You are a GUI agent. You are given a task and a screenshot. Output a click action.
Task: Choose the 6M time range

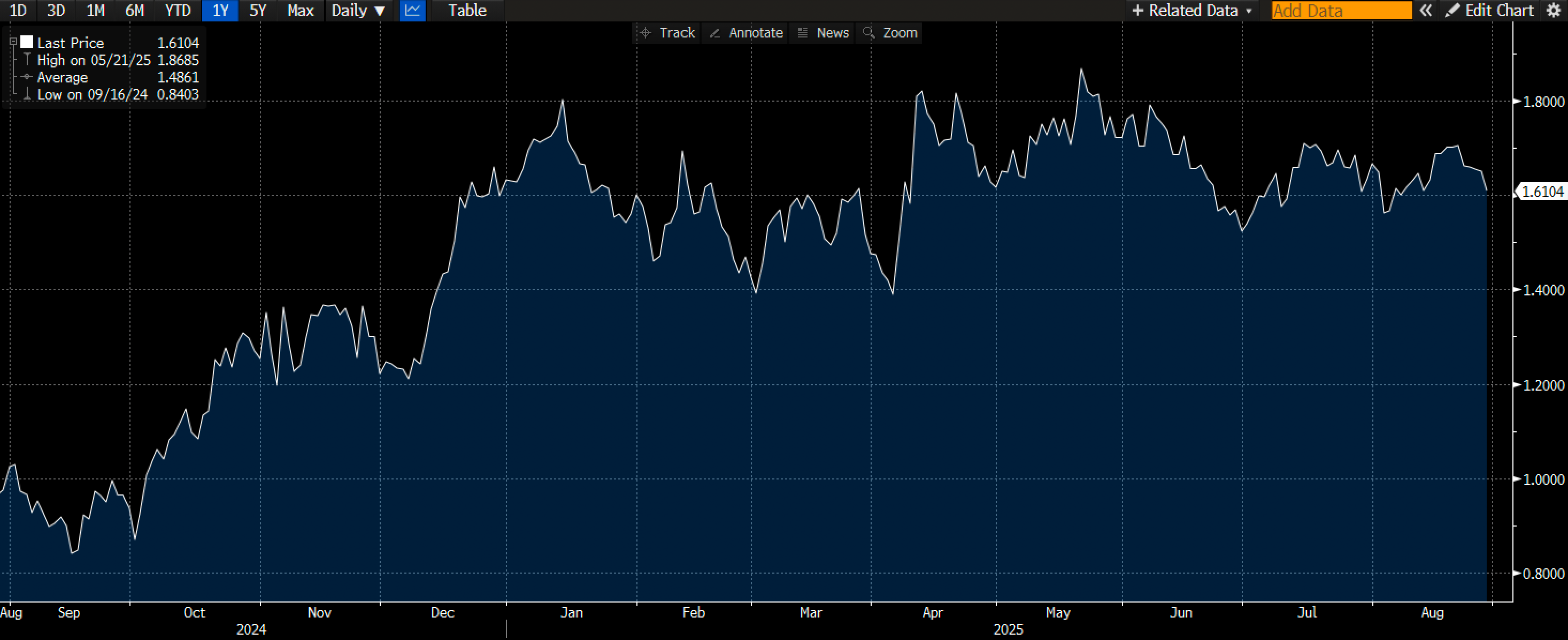(135, 10)
